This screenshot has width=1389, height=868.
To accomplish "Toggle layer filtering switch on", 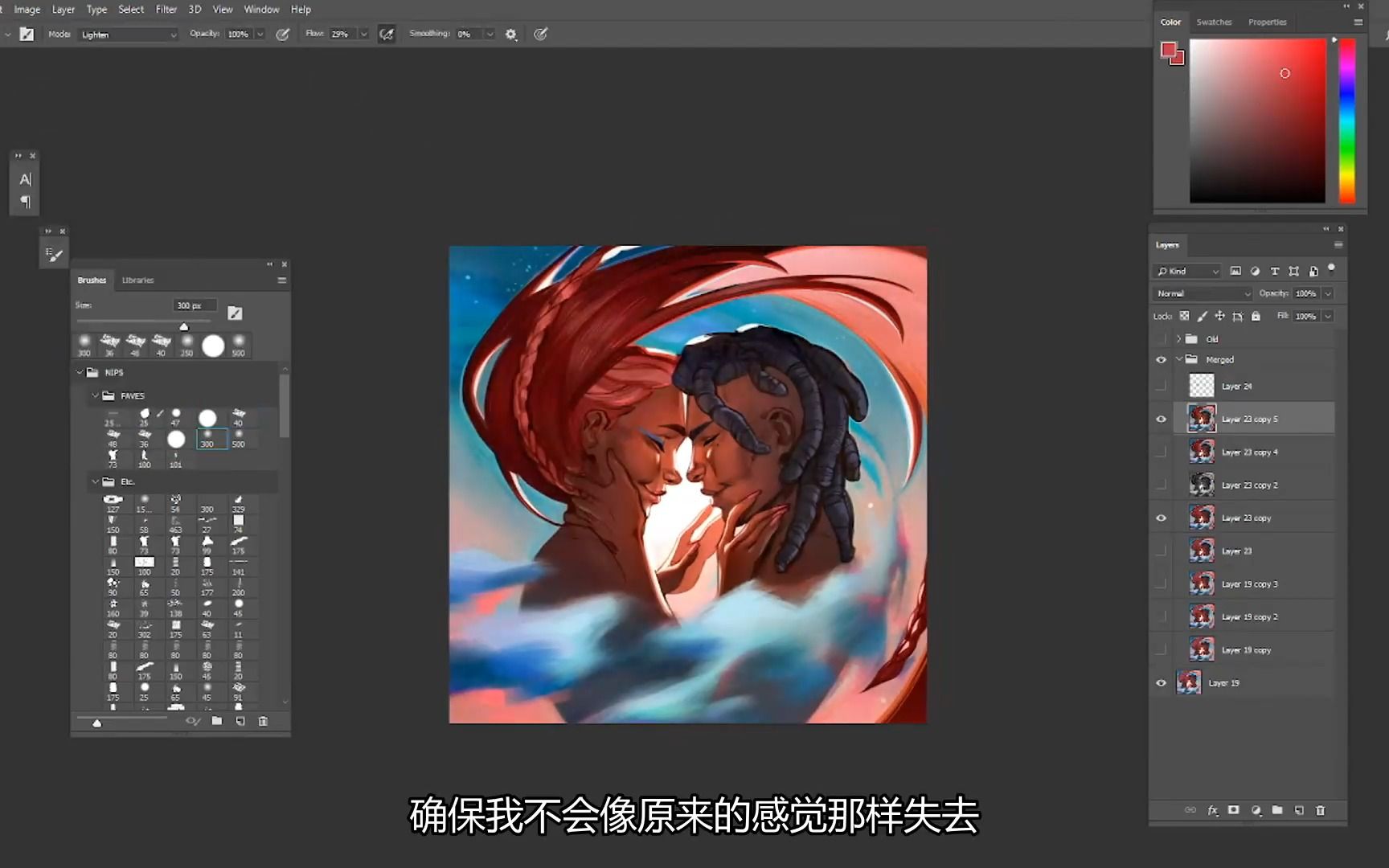I will [1332, 268].
